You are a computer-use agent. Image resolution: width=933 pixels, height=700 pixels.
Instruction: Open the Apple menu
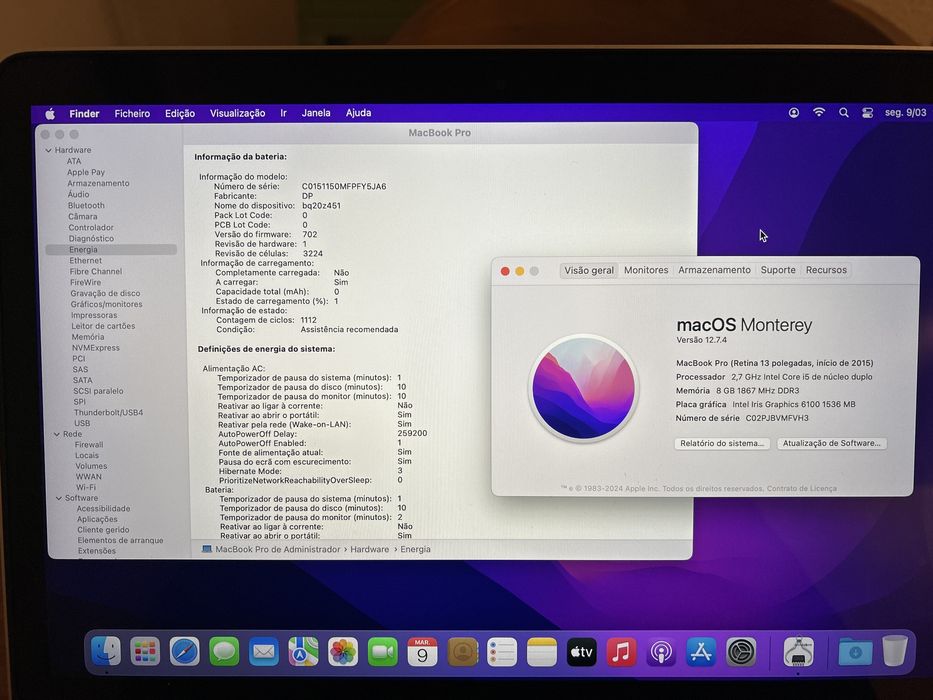click(50, 113)
